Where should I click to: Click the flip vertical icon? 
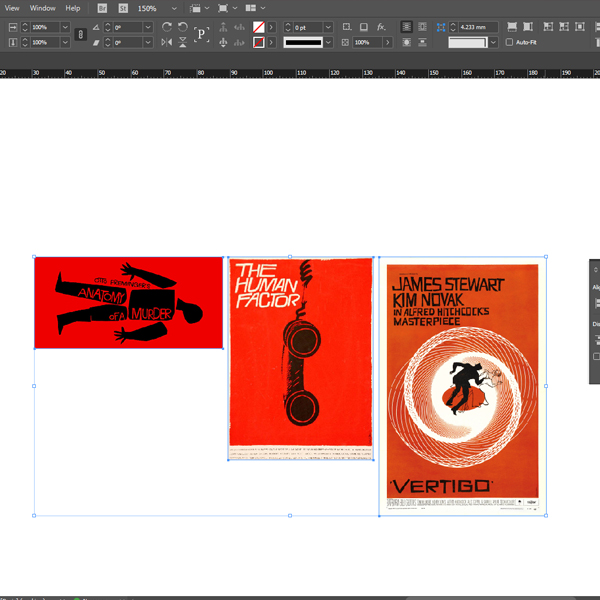182,43
